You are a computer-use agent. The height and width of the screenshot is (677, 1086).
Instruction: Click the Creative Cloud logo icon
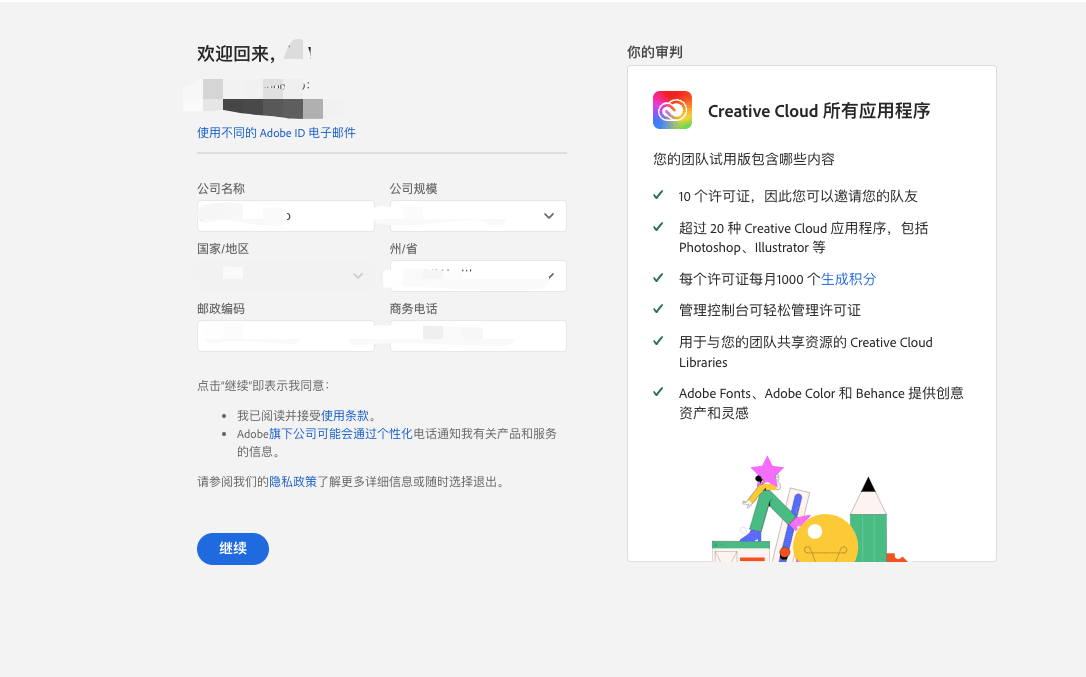(x=672, y=110)
